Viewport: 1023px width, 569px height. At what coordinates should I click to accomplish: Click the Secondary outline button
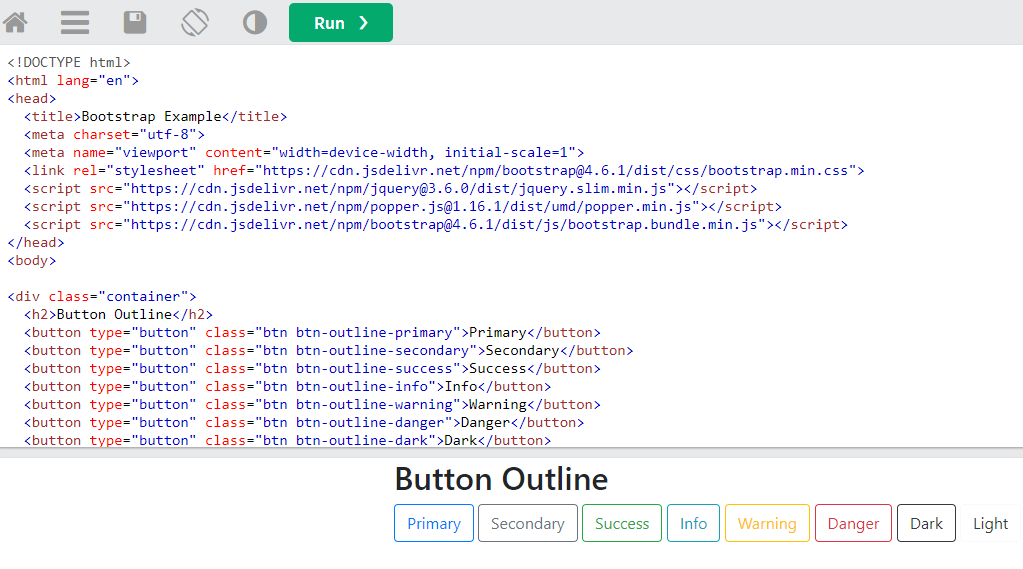[528, 523]
